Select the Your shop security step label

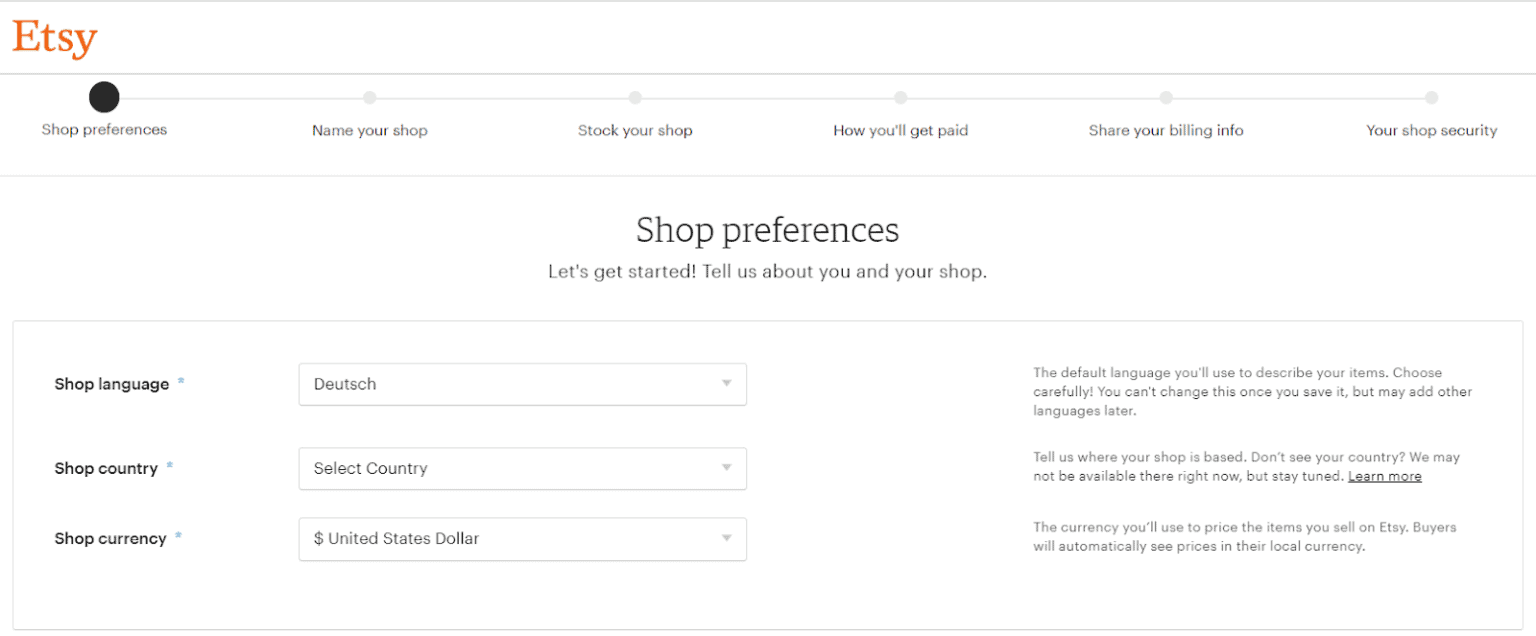click(1432, 130)
